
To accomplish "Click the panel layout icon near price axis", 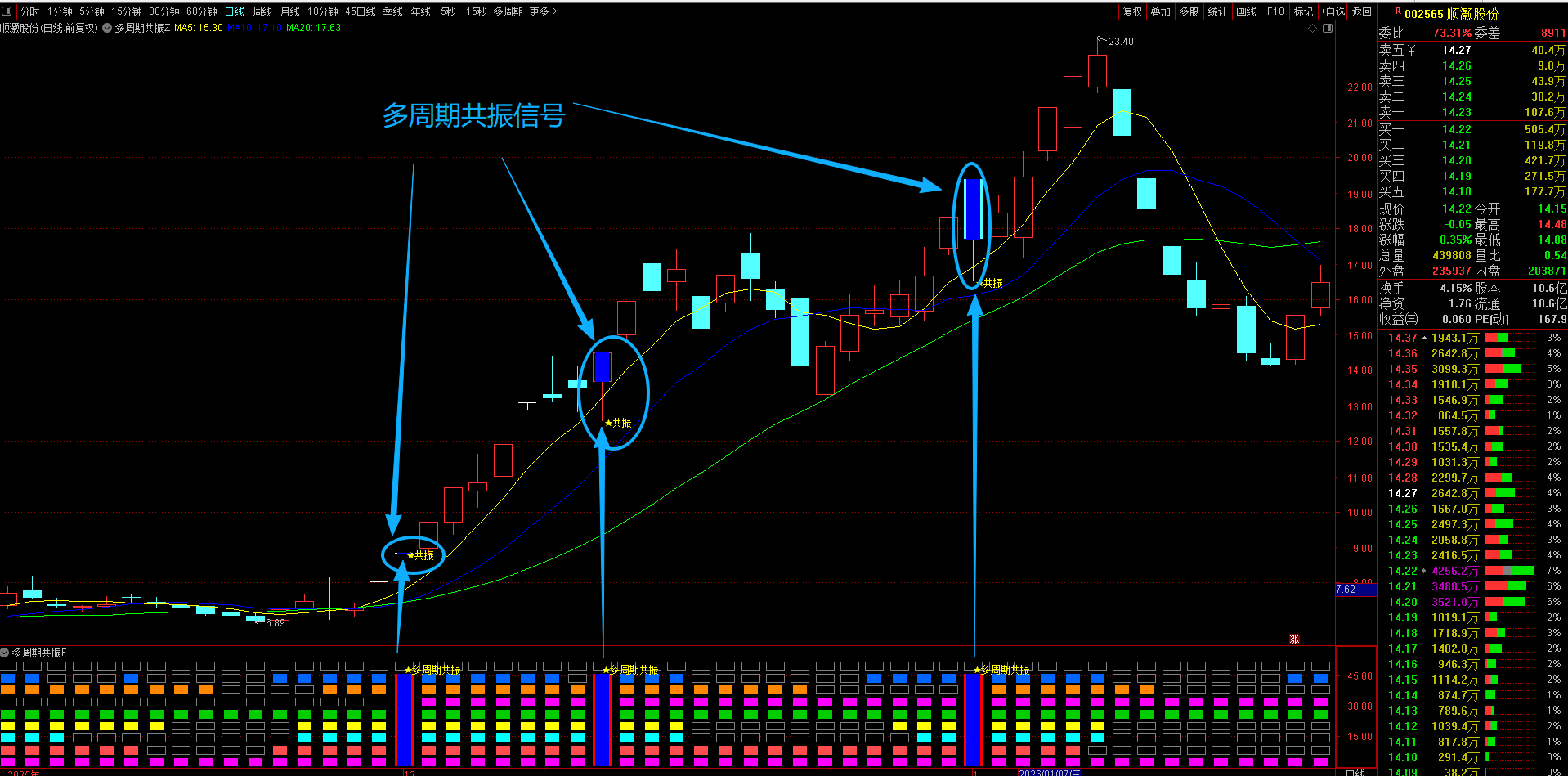I will (x=1328, y=28).
